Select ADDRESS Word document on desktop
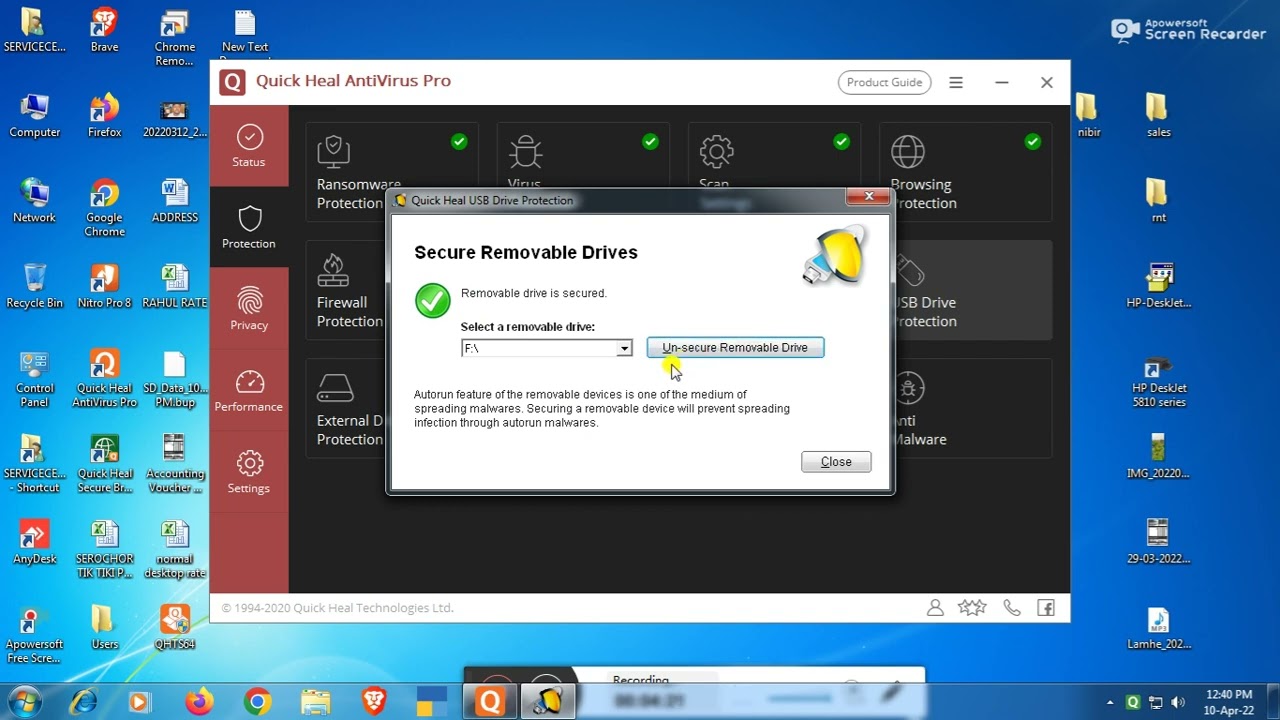Image resolution: width=1280 pixels, height=720 pixels. pos(174,200)
